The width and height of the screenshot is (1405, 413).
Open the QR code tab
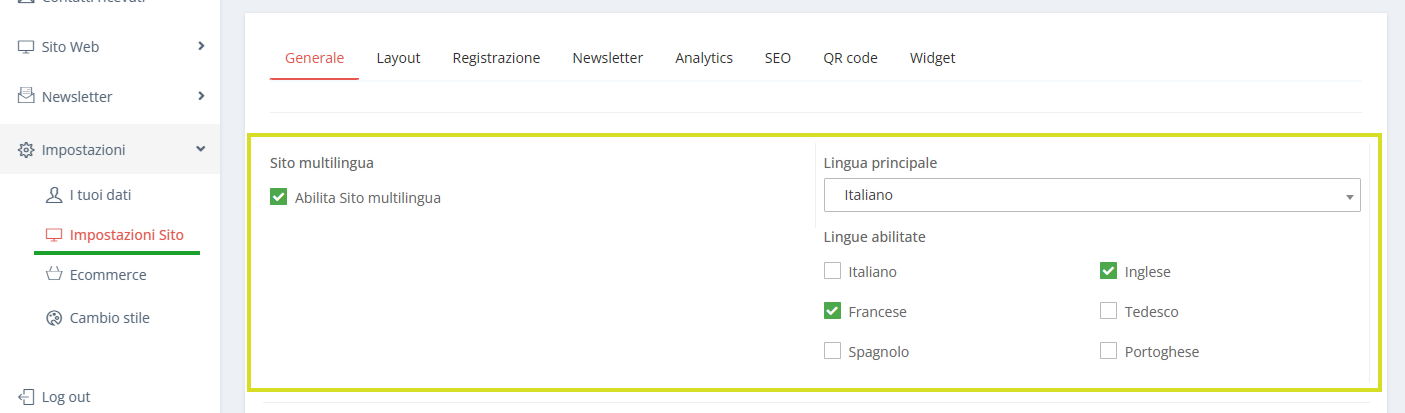coord(850,58)
